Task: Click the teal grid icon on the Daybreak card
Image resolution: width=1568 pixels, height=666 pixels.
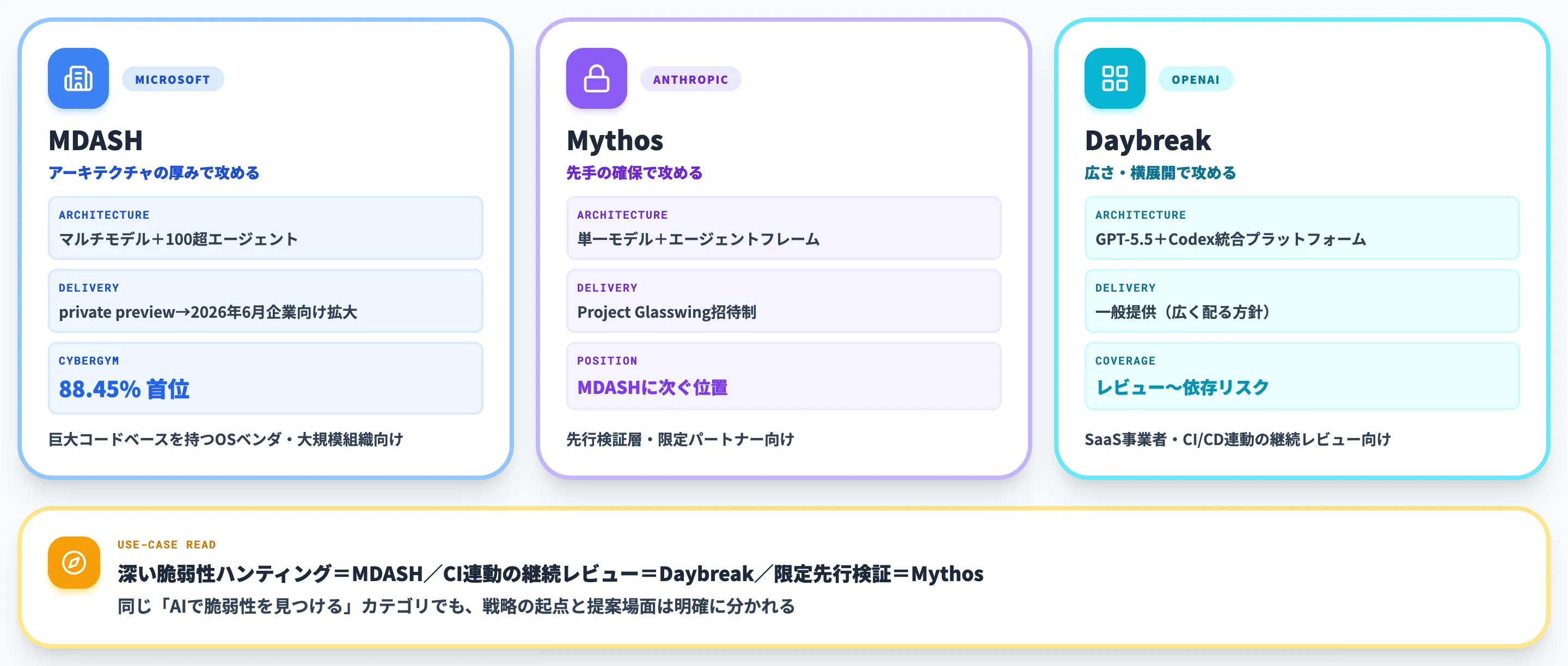Action: pyautogui.click(x=1114, y=78)
